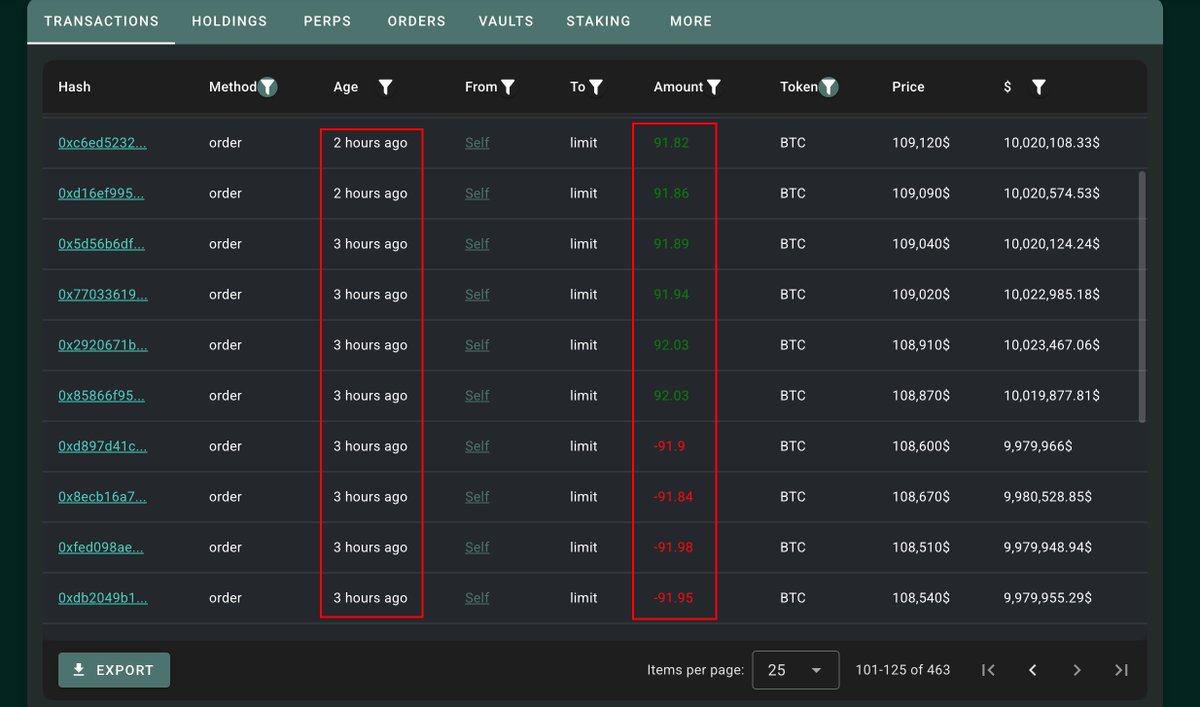The image size is (1200, 707).
Task: Click the Self link in the 108,600$ row
Action: pyautogui.click(x=477, y=446)
